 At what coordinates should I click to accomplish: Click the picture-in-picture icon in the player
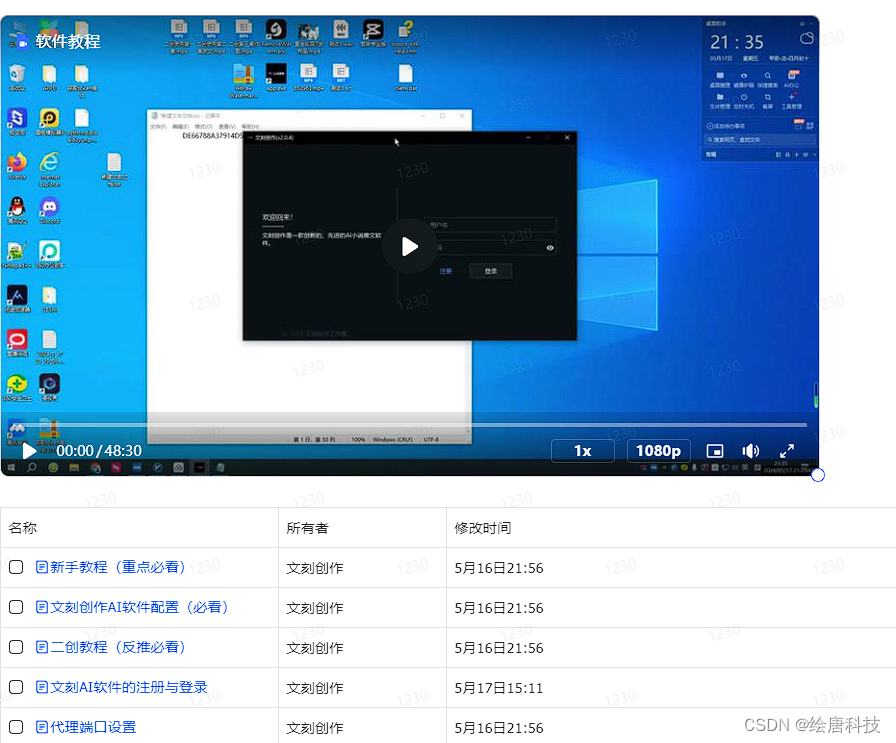[x=715, y=451]
